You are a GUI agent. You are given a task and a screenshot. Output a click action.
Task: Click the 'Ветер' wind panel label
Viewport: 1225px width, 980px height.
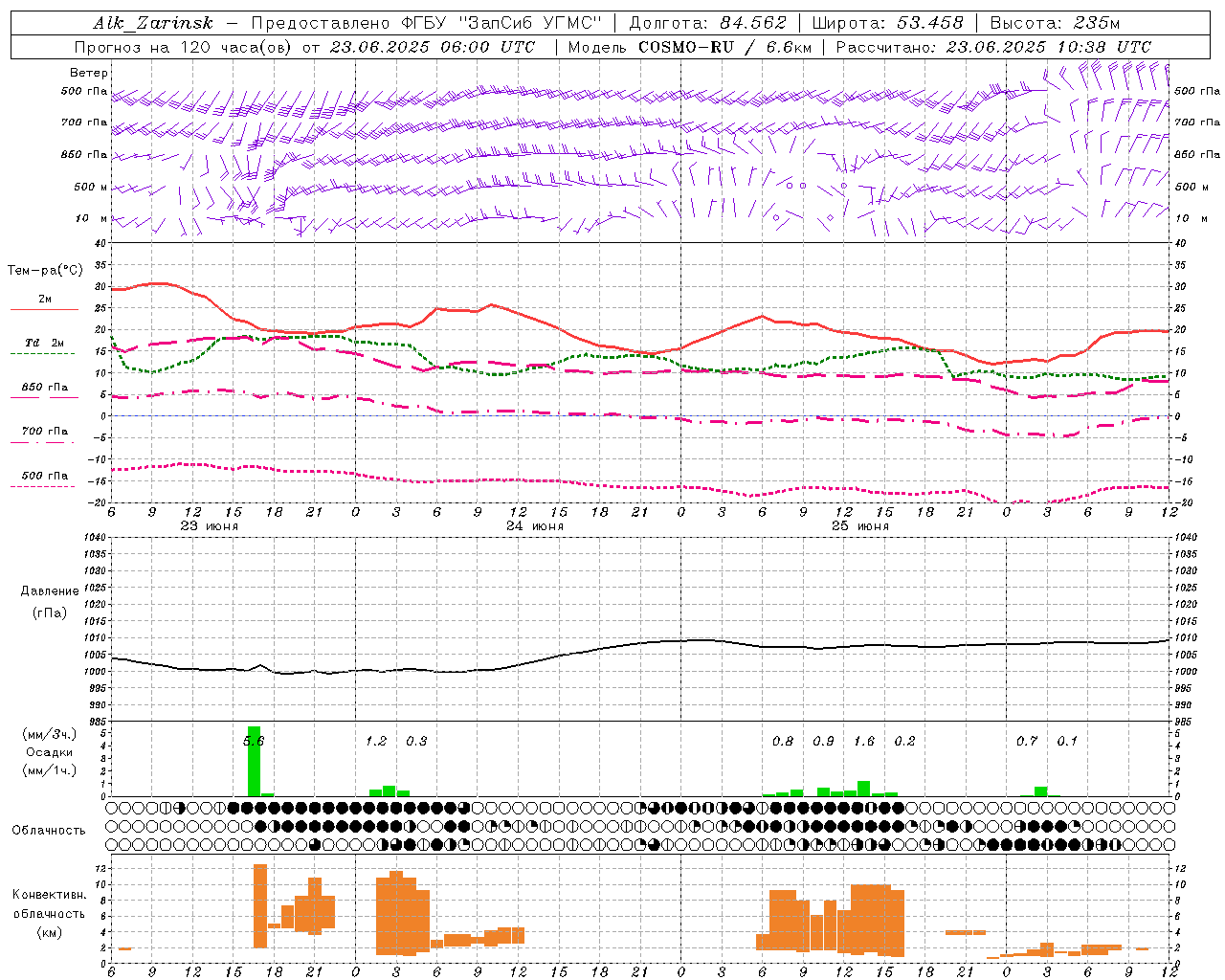(89, 73)
